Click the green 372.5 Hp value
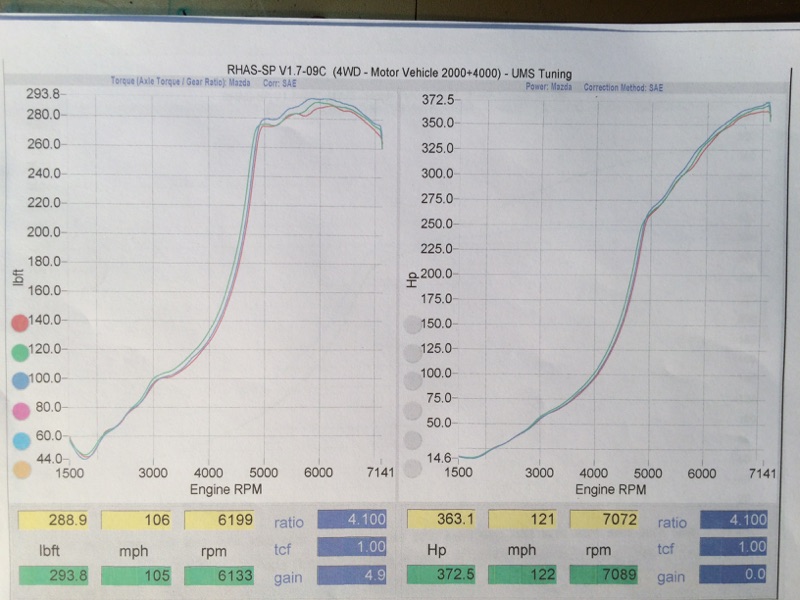The image size is (800, 600). (x=442, y=574)
